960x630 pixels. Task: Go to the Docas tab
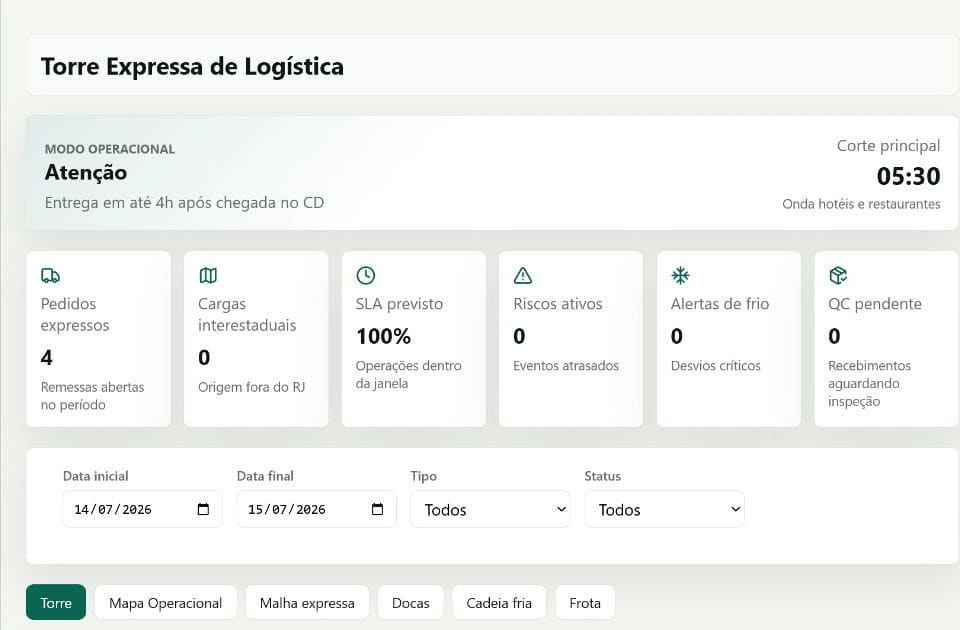(x=410, y=602)
